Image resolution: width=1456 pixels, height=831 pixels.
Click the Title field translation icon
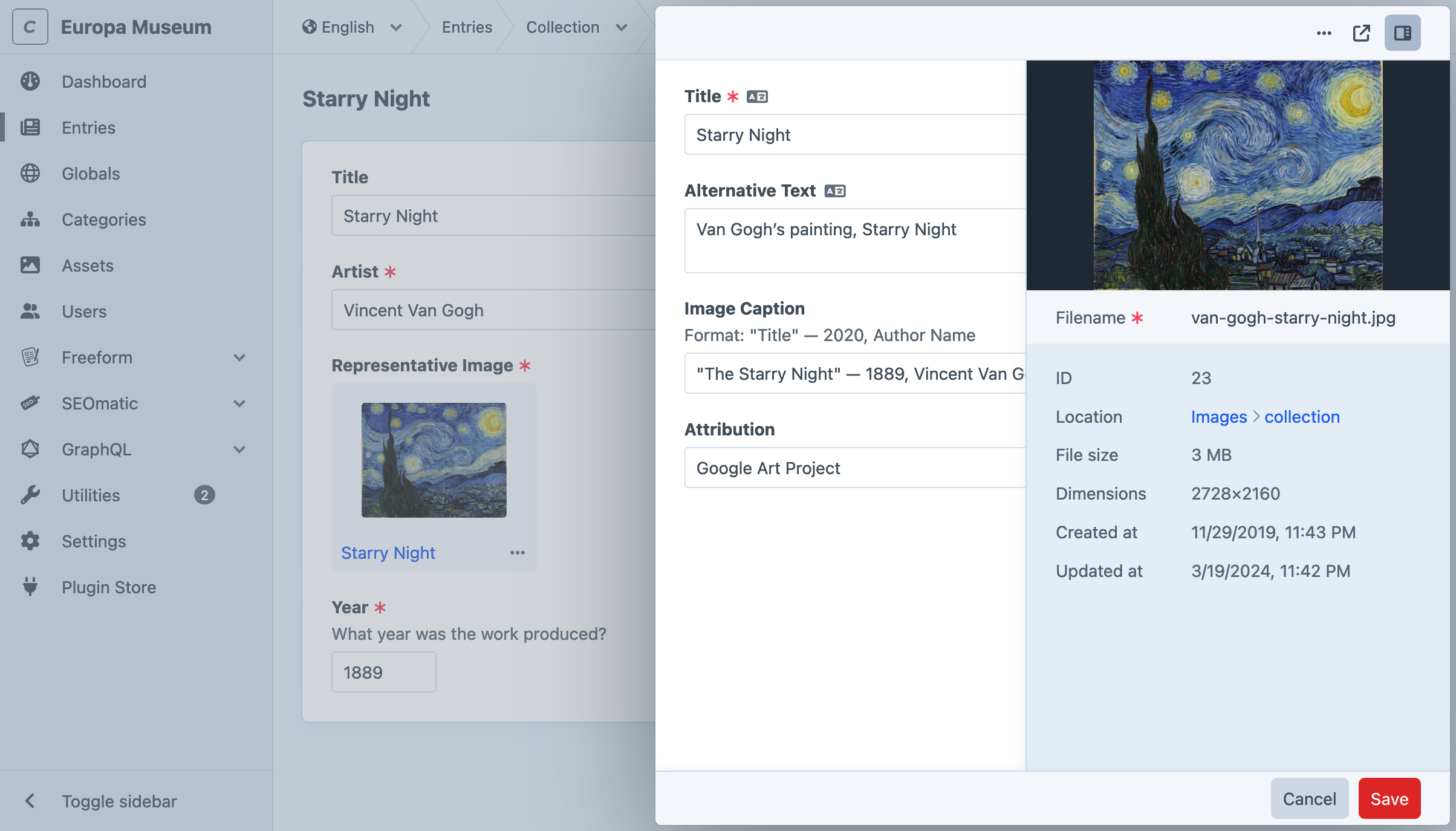pos(757,97)
